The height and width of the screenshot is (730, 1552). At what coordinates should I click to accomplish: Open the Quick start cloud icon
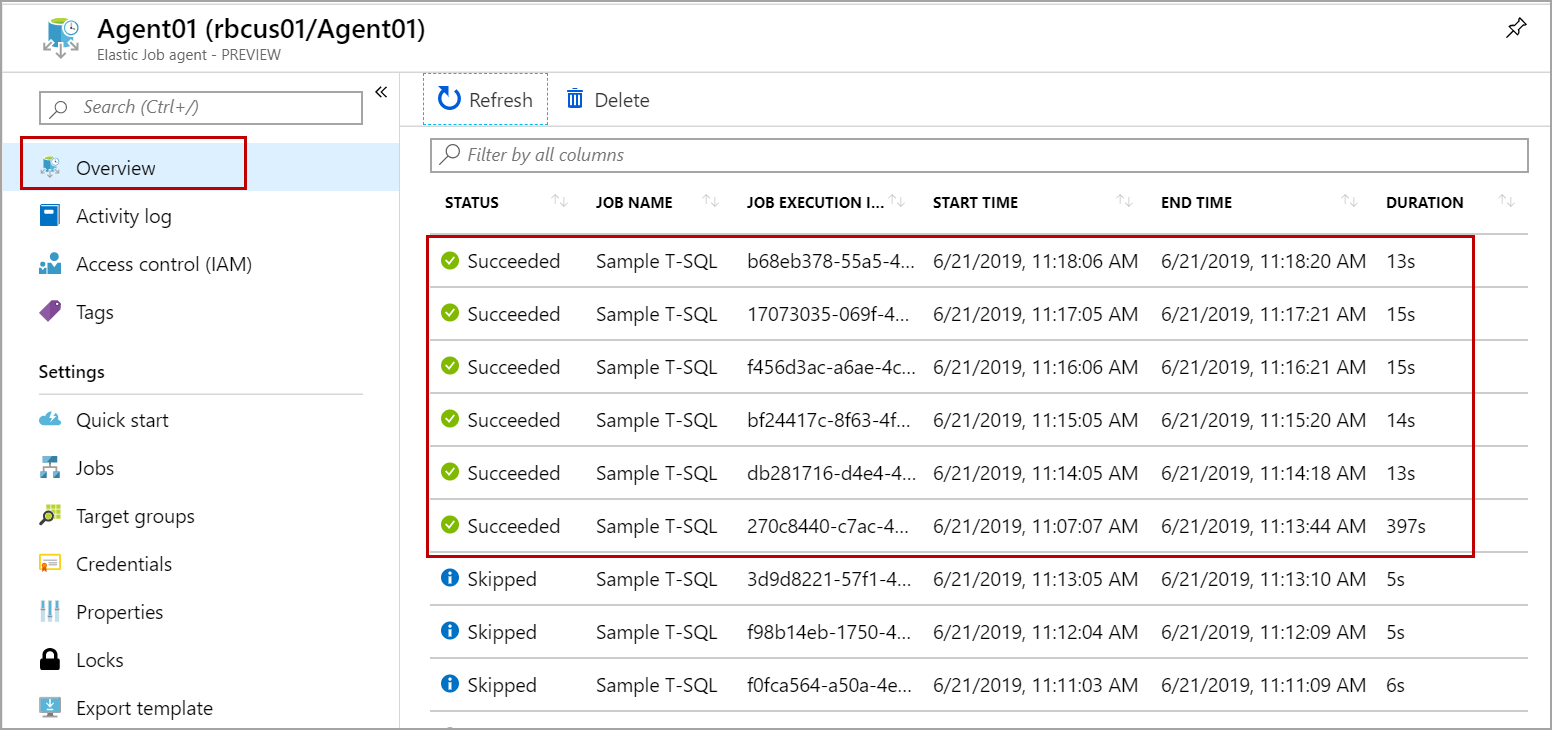[x=50, y=420]
